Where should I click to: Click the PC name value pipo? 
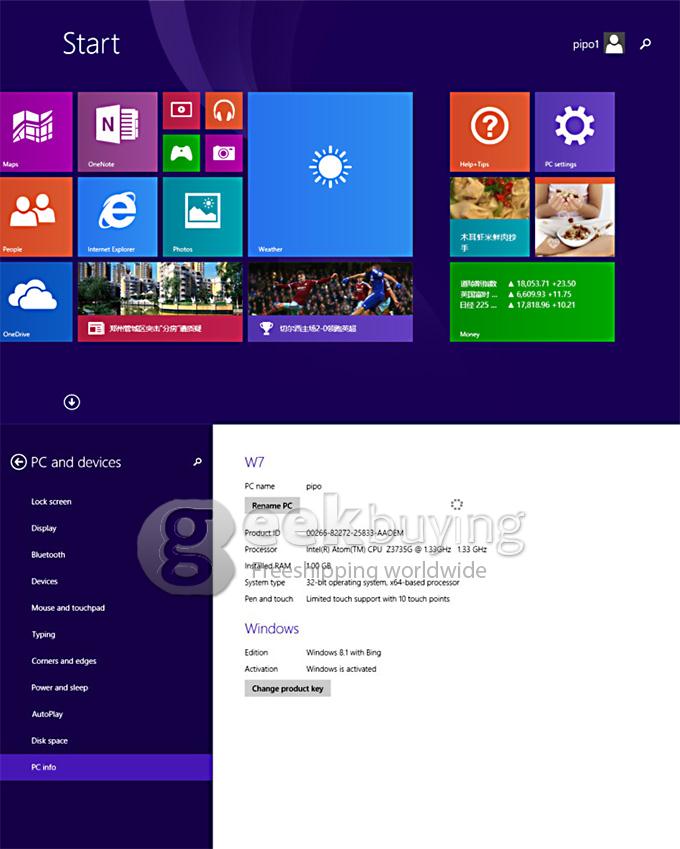[313, 486]
